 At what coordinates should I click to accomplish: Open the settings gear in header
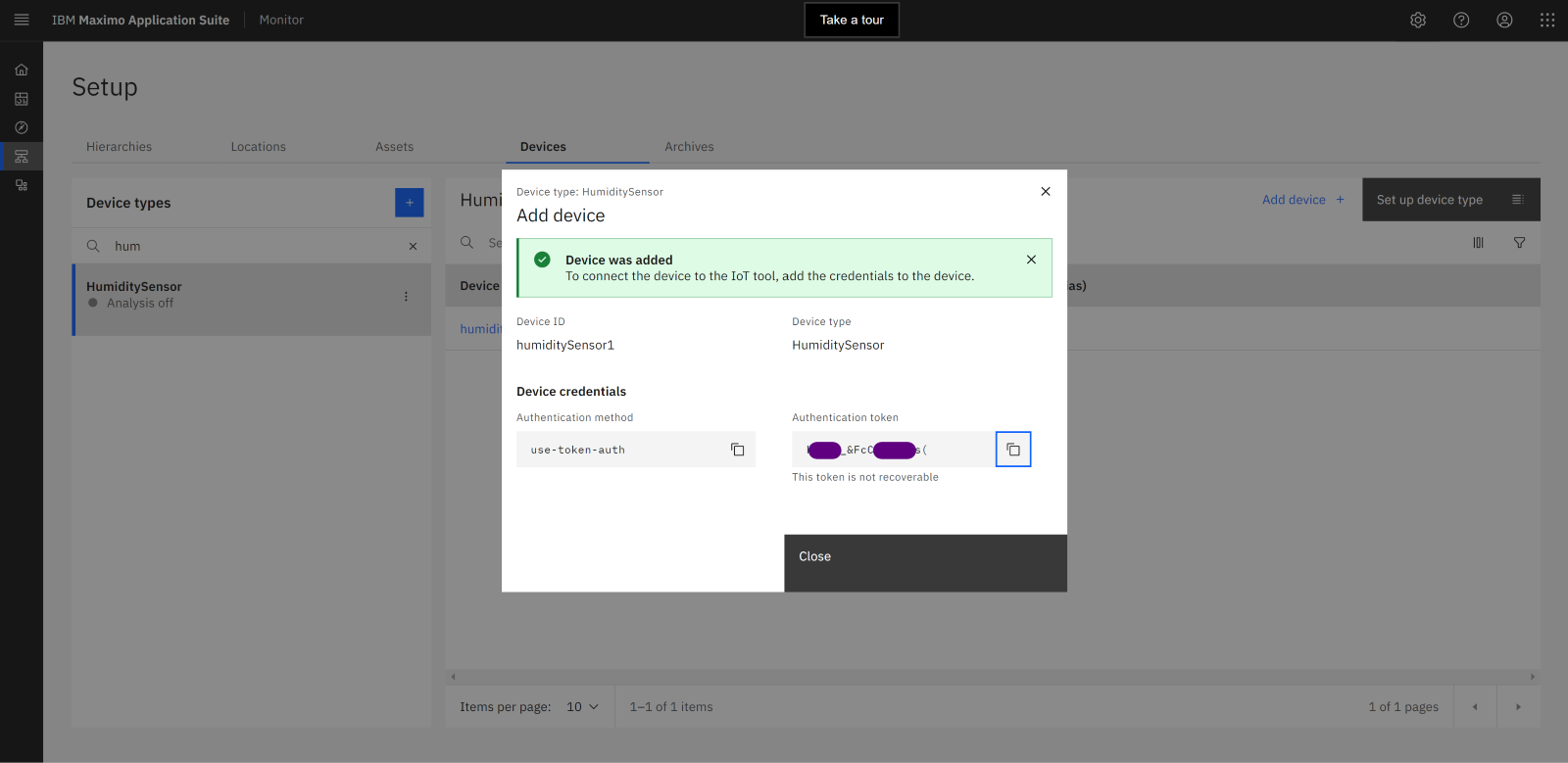(1418, 20)
